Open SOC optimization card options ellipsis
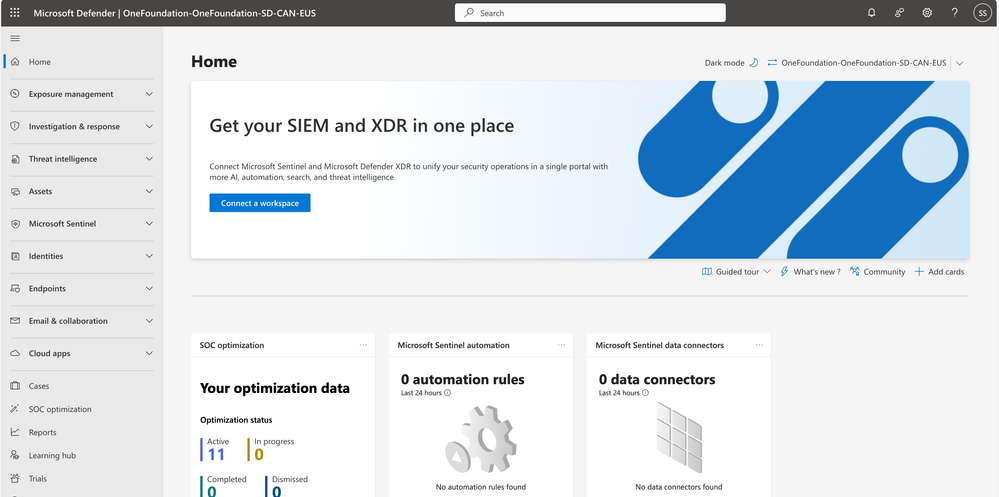The image size is (999, 497). (x=363, y=345)
